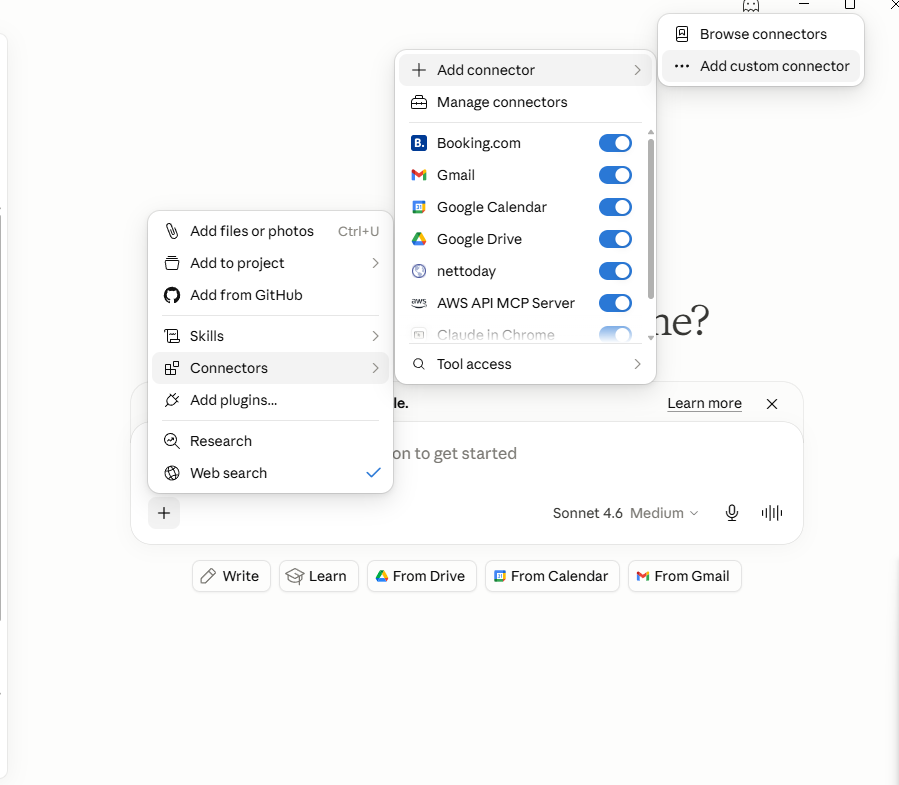Dismiss the banner with the X icon
This screenshot has height=785, width=899.
point(772,404)
